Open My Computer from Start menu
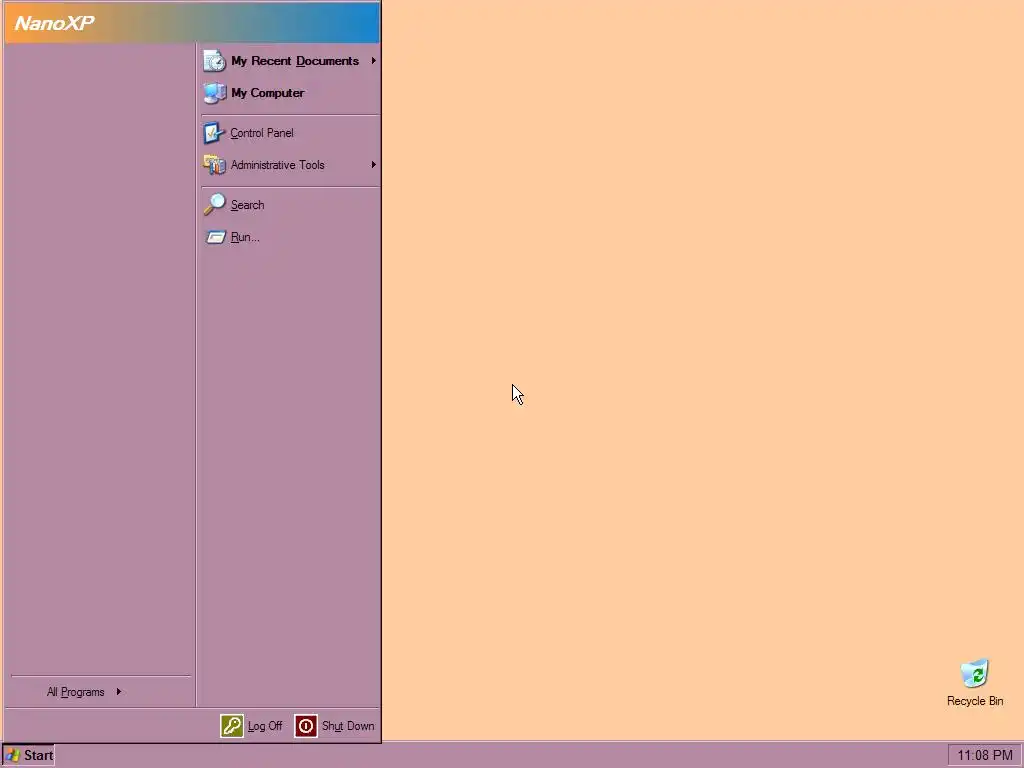This screenshot has height=768, width=1024. pyautogui.click(x=291, y=93)
